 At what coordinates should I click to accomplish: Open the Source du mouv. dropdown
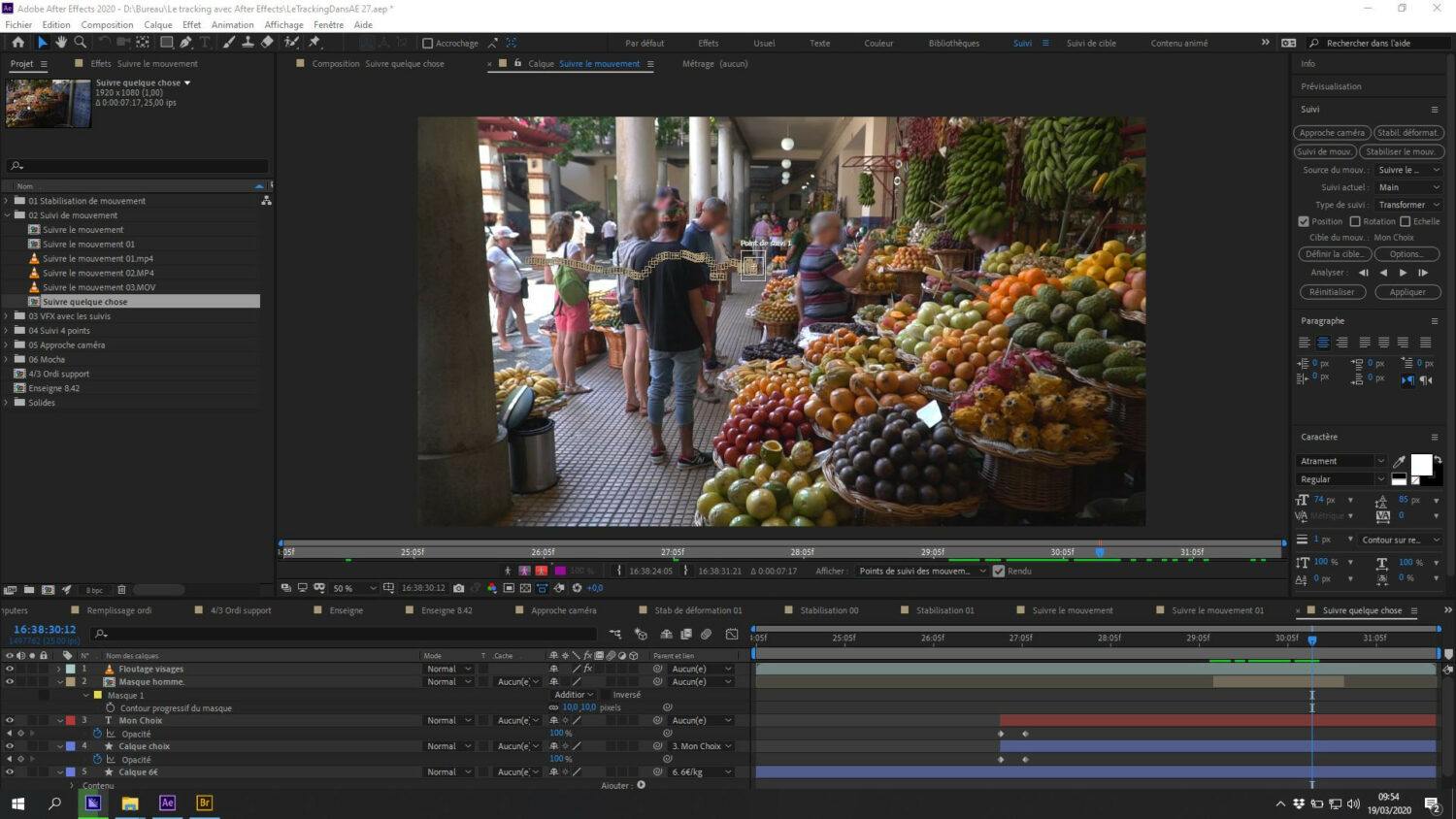(x=1408, y=170)
